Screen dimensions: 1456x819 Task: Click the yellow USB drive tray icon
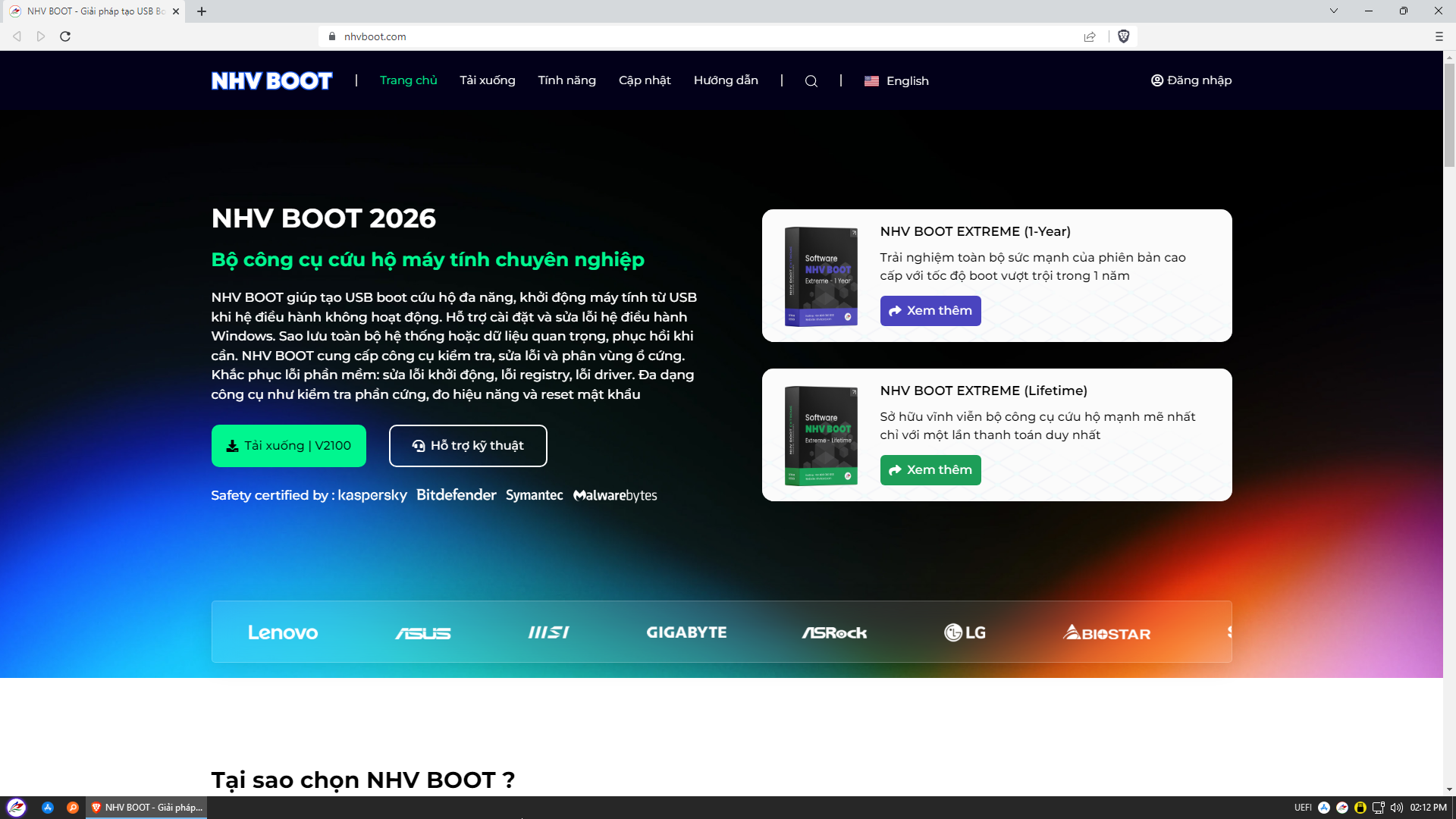1360,808
